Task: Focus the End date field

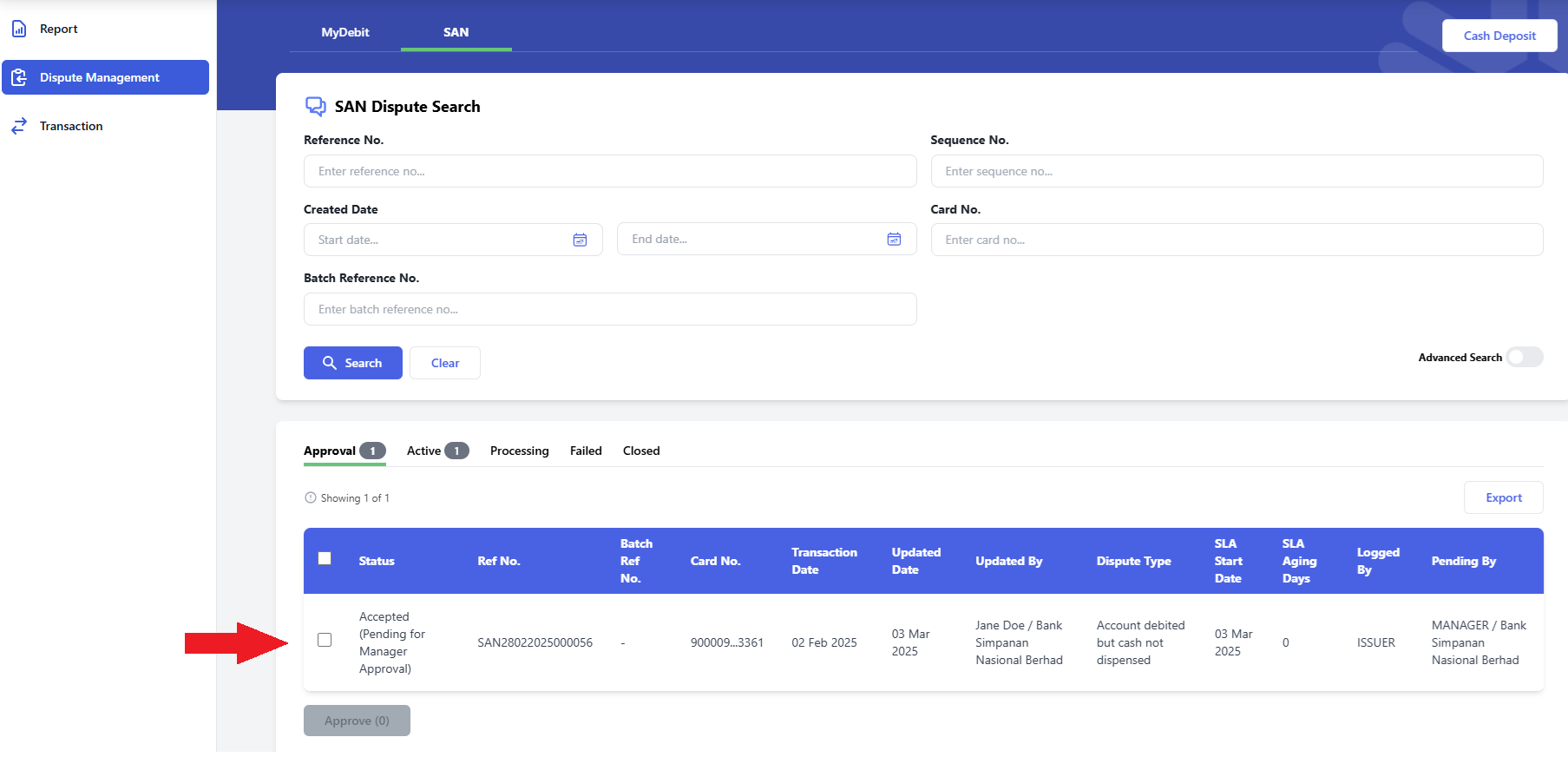Action: click(767, 239)
